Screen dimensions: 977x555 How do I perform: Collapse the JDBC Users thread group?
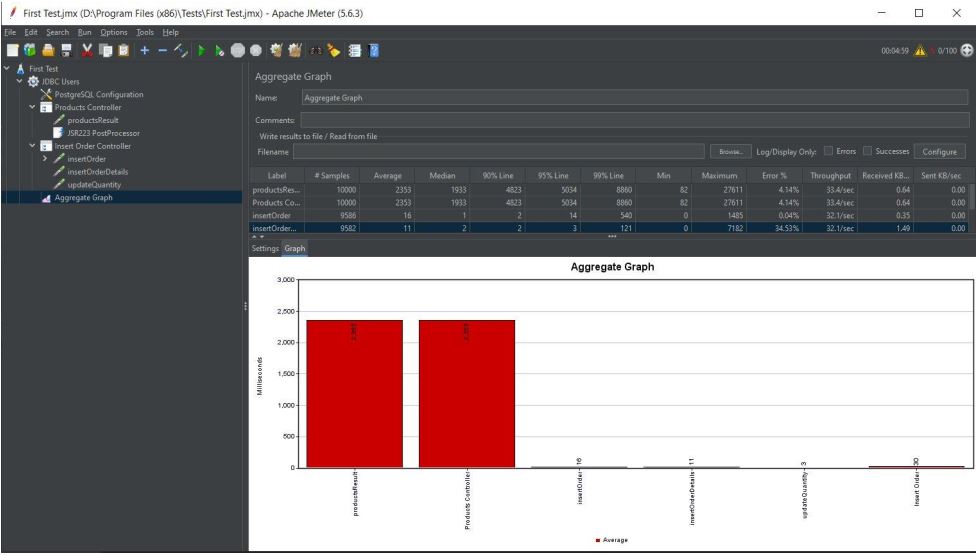[20, 82]
